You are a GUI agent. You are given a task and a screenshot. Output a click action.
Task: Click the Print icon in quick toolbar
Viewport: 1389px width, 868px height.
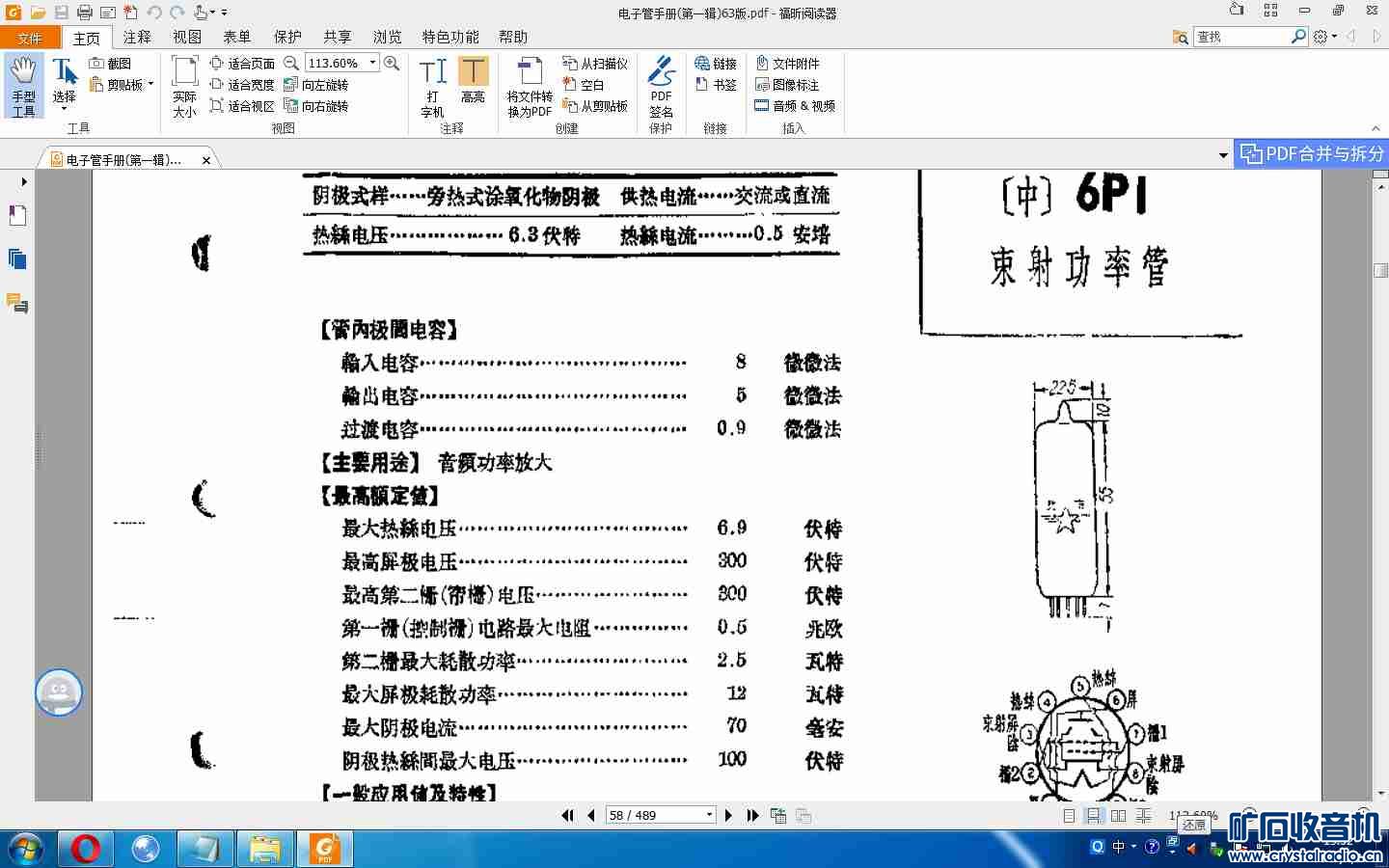tap(84, 13)
